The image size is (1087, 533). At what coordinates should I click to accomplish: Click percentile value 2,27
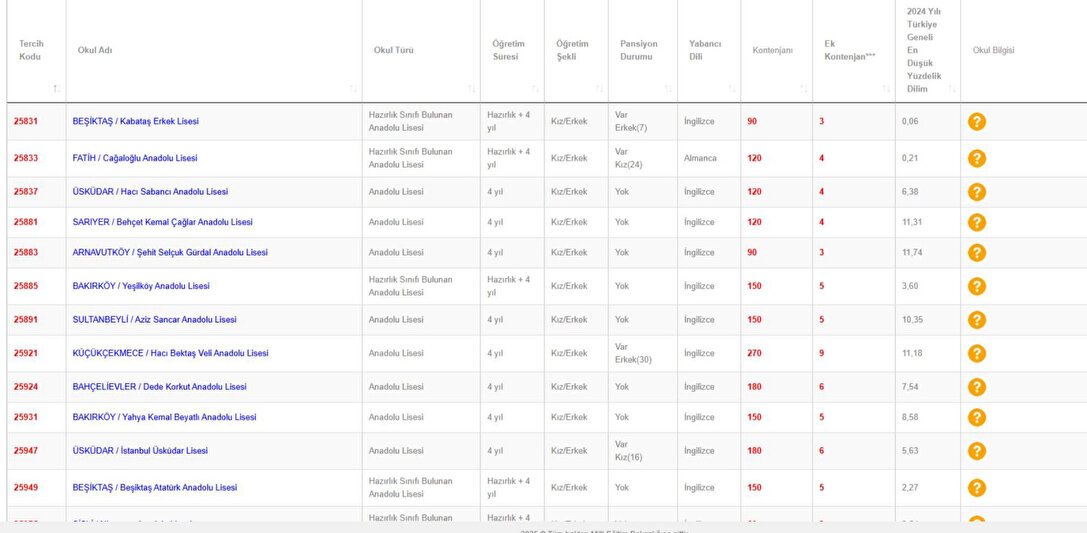910,488
